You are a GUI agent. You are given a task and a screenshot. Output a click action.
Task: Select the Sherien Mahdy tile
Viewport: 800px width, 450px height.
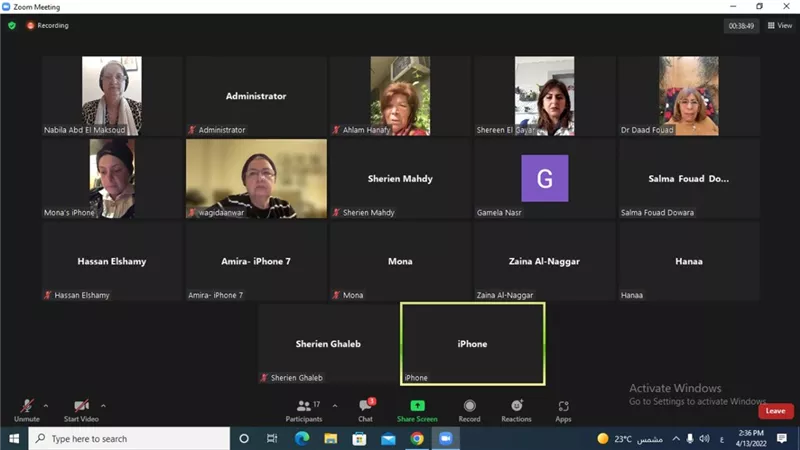pyautogui.click(x=400, y=179)
